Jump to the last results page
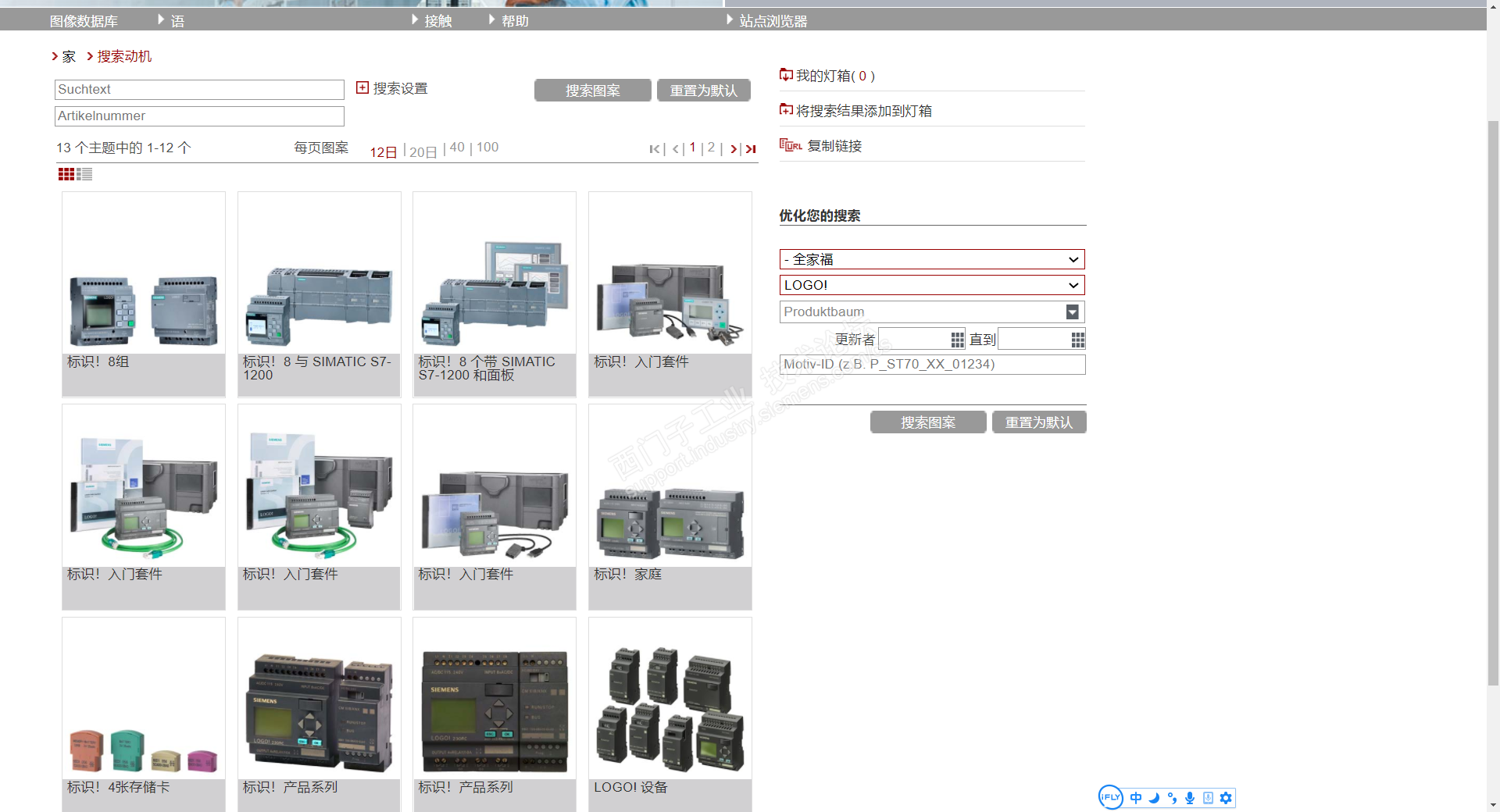The image size is (1500, 812). point(751,149)
